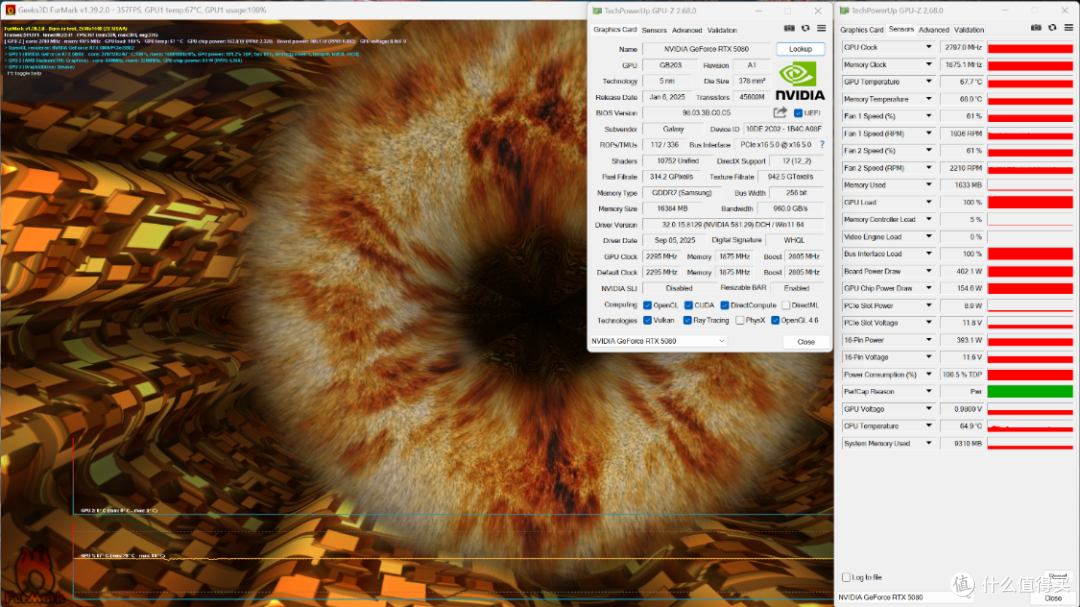1080x607 pixels.
Task: Open the Memory Clock sensor dropdown arrow
Action: pyautogui.click(x=928, y=64)
